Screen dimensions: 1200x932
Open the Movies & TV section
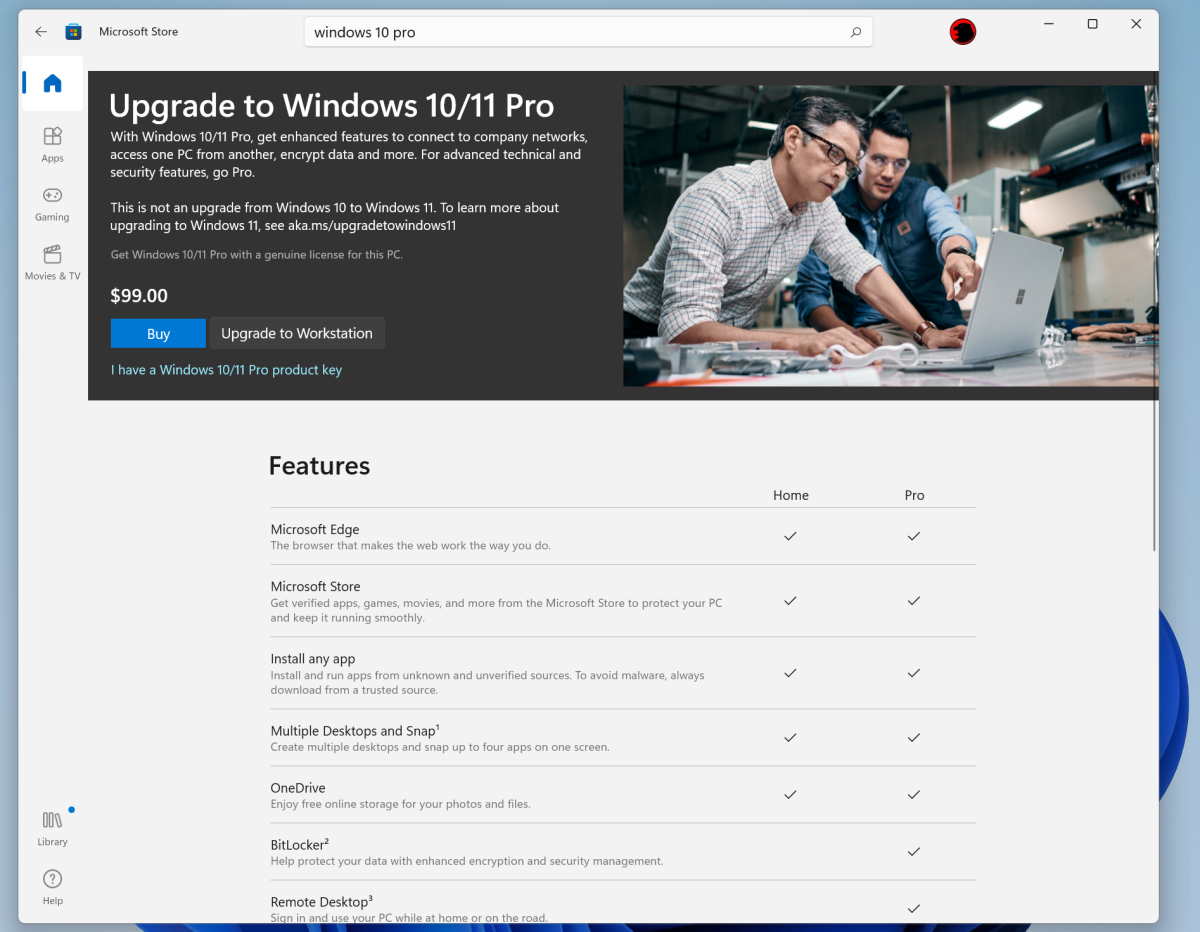click(52, 262)
